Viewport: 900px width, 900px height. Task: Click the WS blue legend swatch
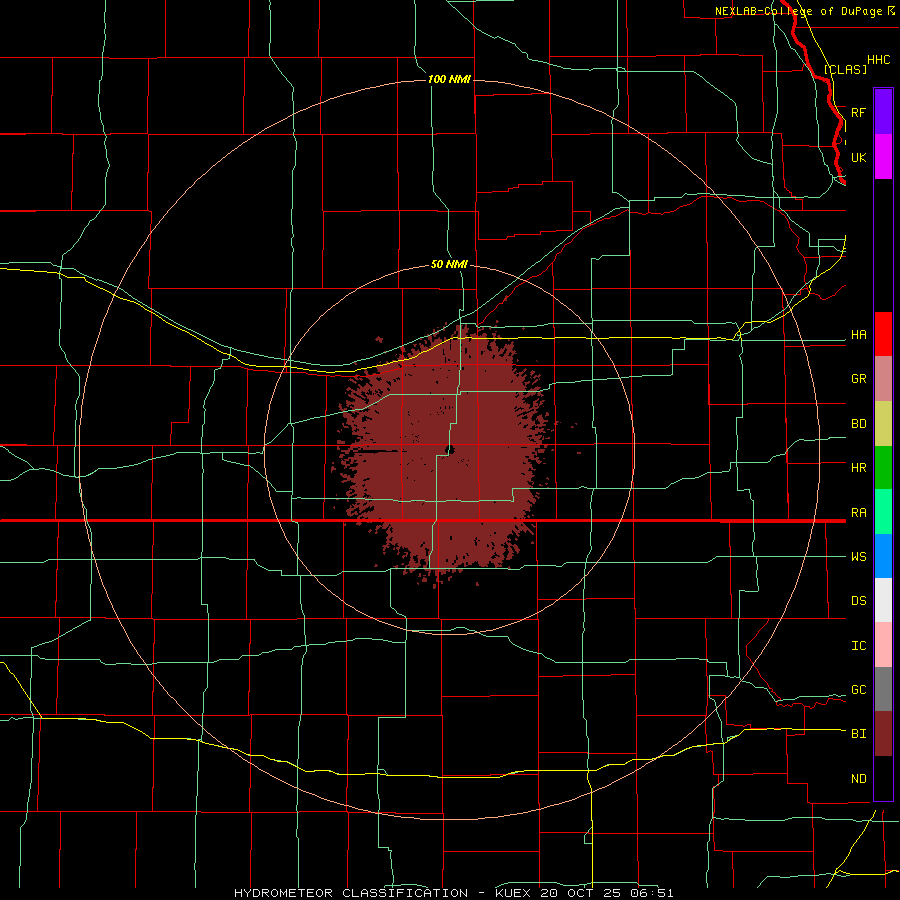click(x=883, y=556)
